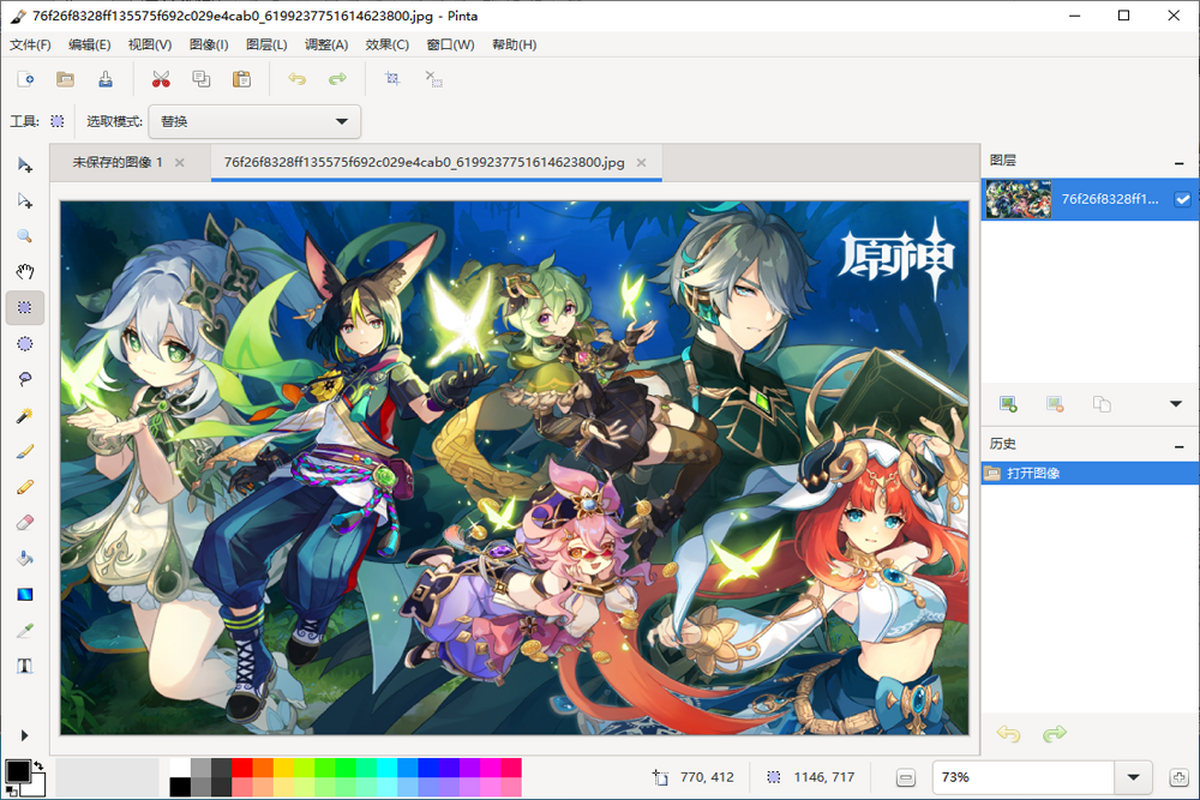Swap primary and secondary colors
Image resolution: width=1200 pixels, height=800 pixels.
coord(38,765)
